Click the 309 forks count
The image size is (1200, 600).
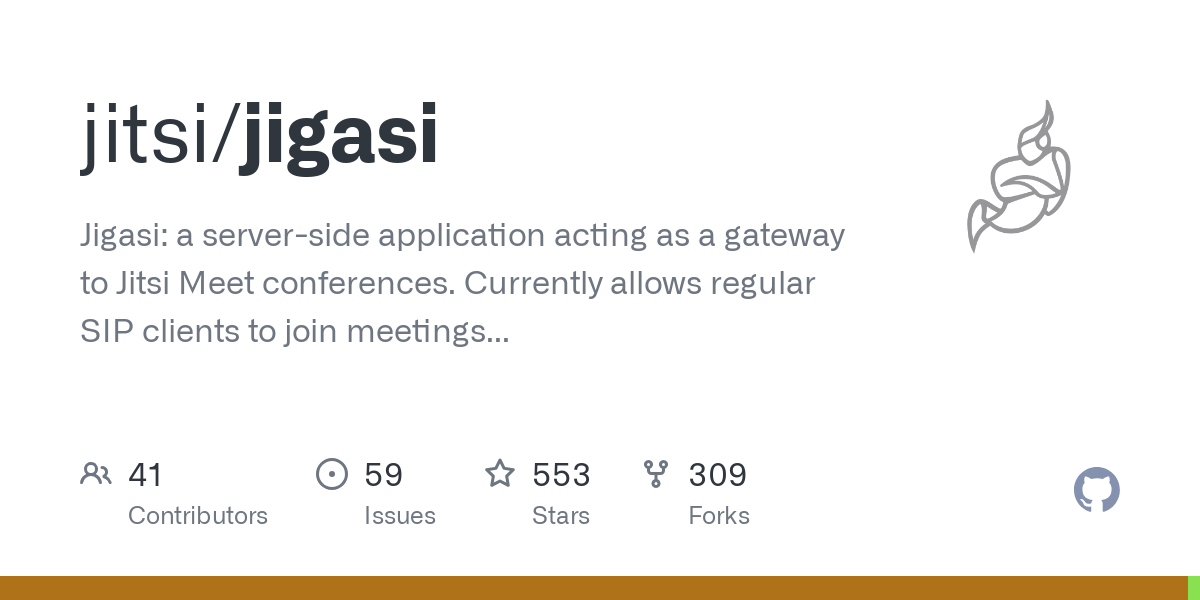(x=718, y=475)
